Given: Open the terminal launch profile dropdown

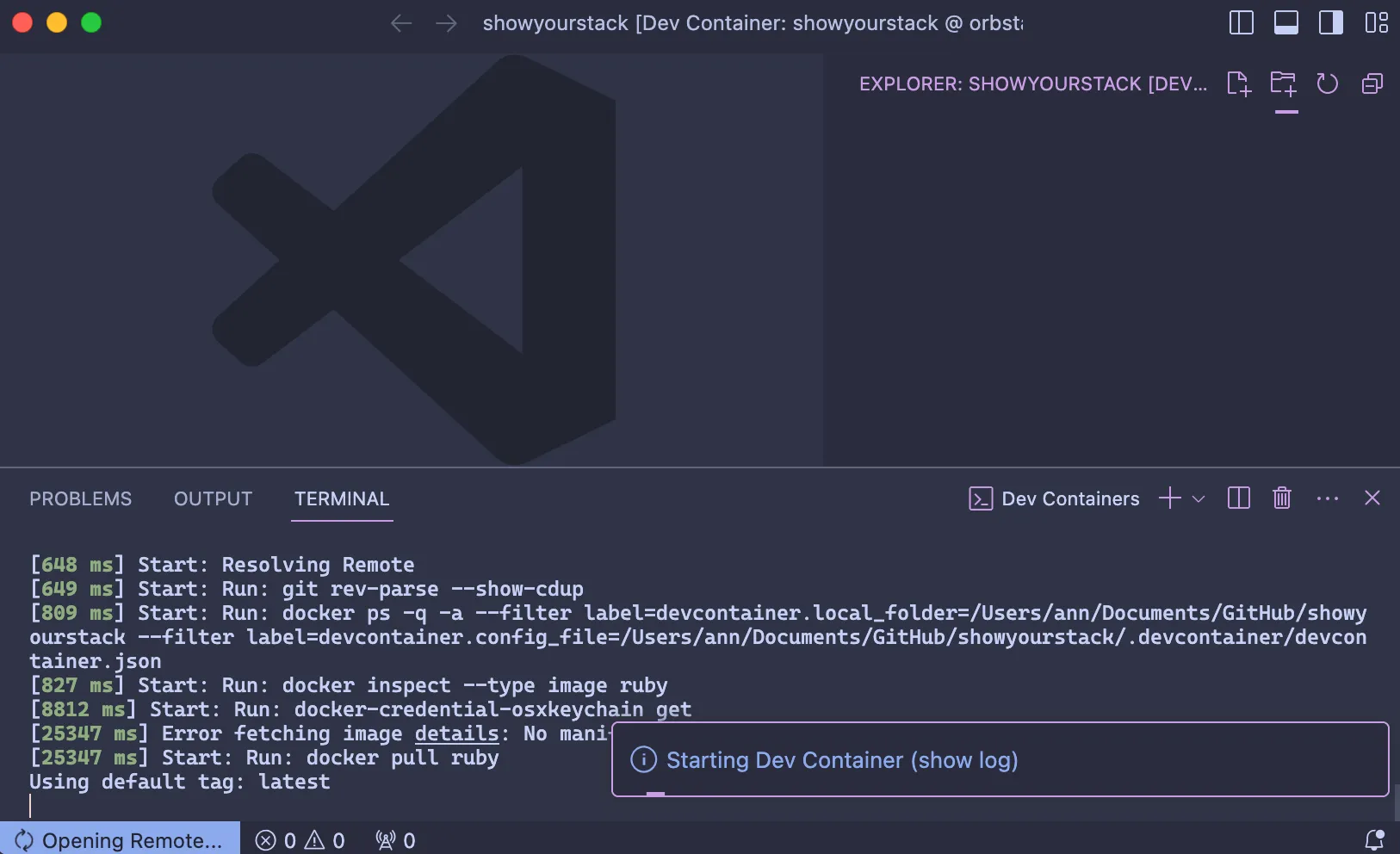Looking at the screenshot, I should 1199,498.
